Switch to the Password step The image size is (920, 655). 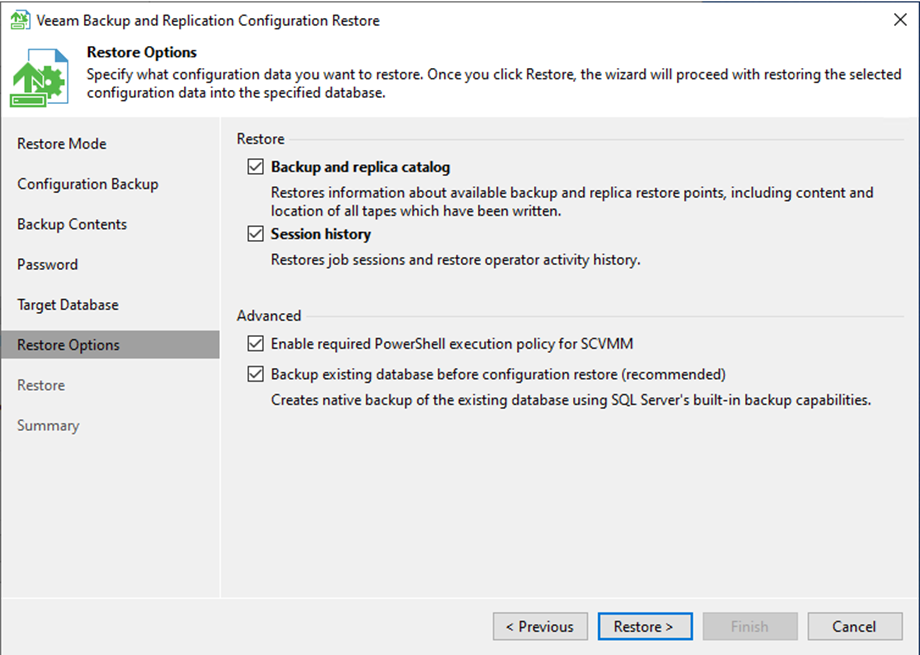pos(47,265)
